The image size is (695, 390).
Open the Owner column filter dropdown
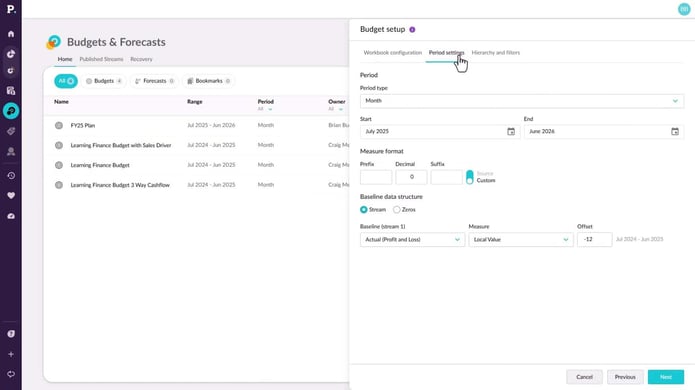click(336, 109)
